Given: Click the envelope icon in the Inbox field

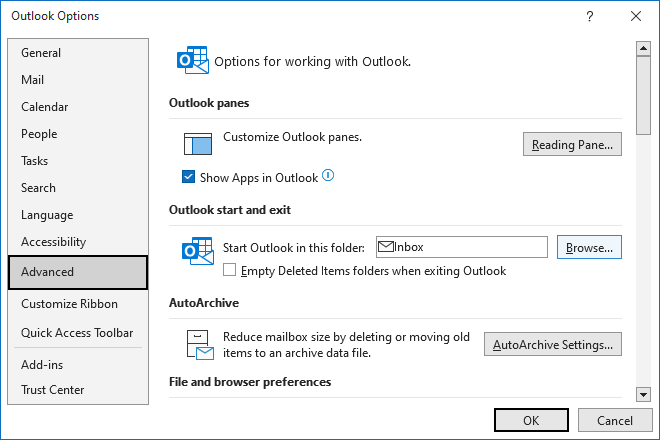Looking at the screenshot, I should pyautogui.click(x=386, y=247).
